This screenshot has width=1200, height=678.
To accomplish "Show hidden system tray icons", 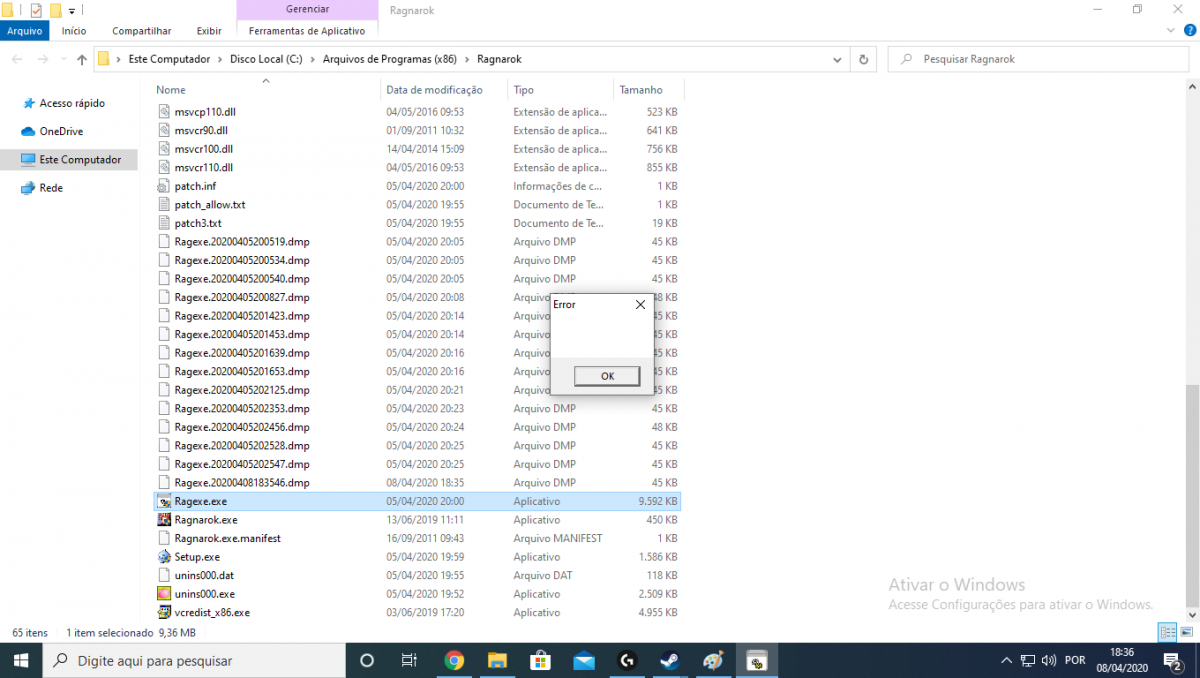I will pos(1007,660).
